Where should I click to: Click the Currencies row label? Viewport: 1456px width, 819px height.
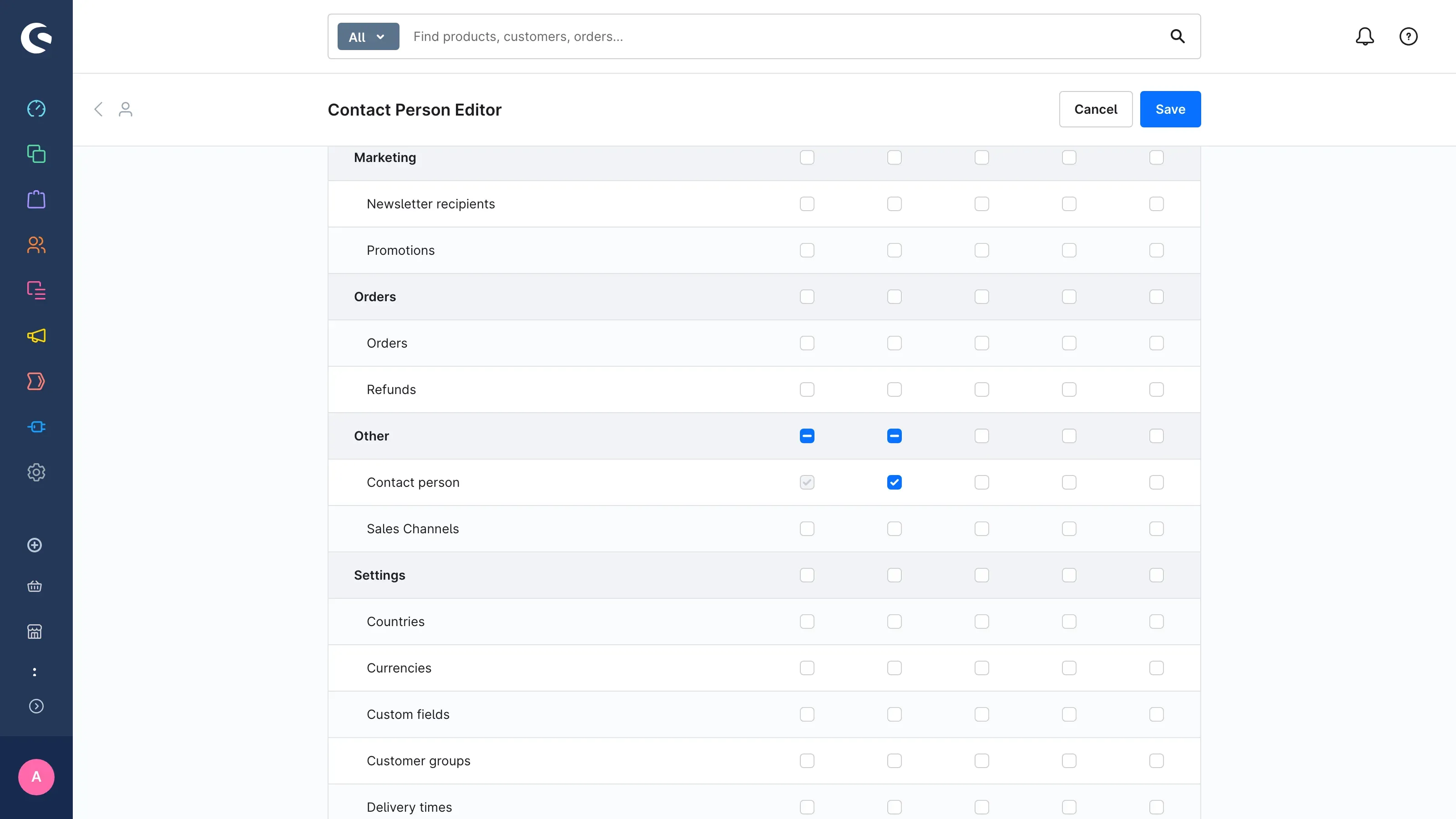(x=399, y=668)
